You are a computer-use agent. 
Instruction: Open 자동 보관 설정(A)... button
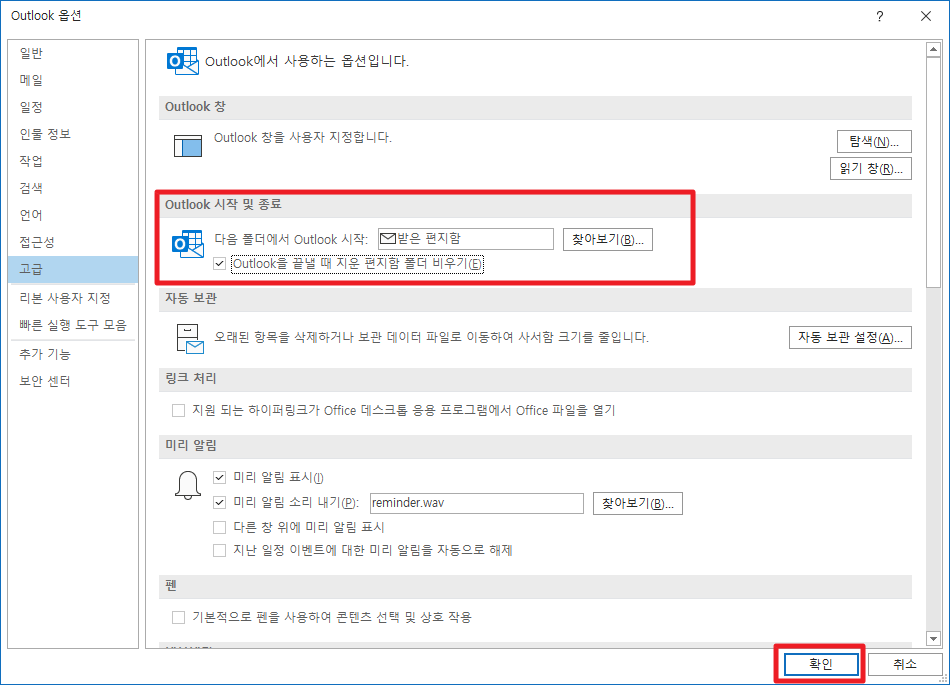pyautogui.click(x=850, y=337)
